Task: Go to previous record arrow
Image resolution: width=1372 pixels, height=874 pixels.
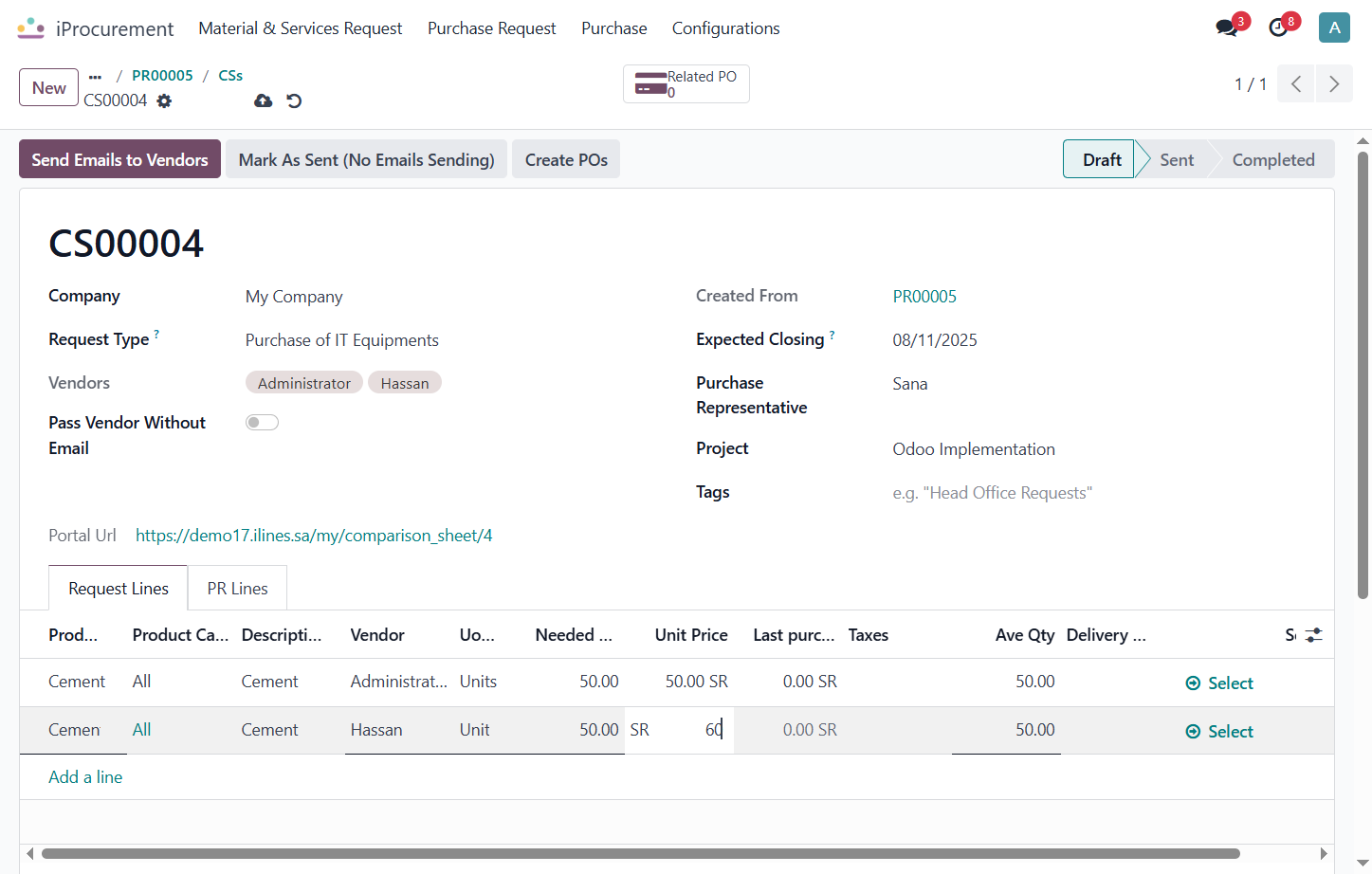Action: pyautogui.click(x=1296, y=83)
